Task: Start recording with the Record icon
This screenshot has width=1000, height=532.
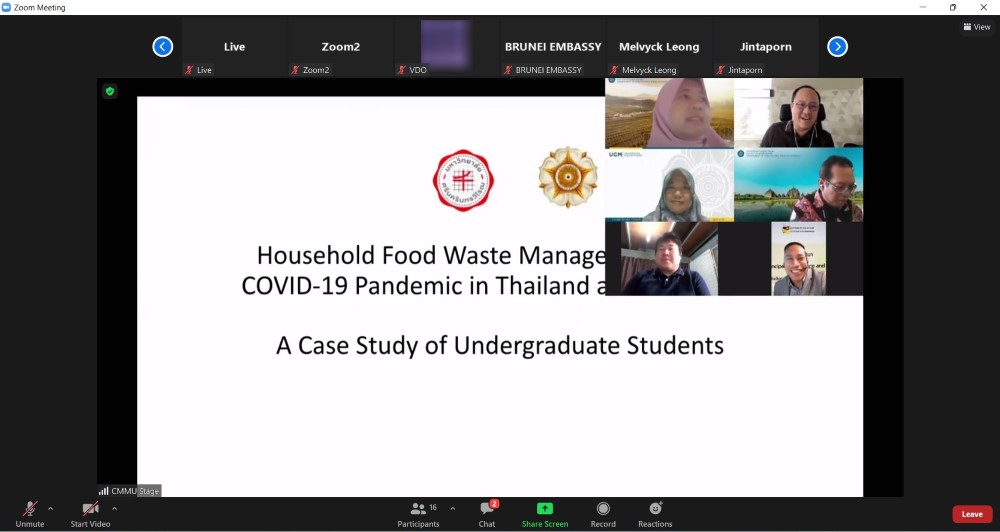Action: pos(603,509)
